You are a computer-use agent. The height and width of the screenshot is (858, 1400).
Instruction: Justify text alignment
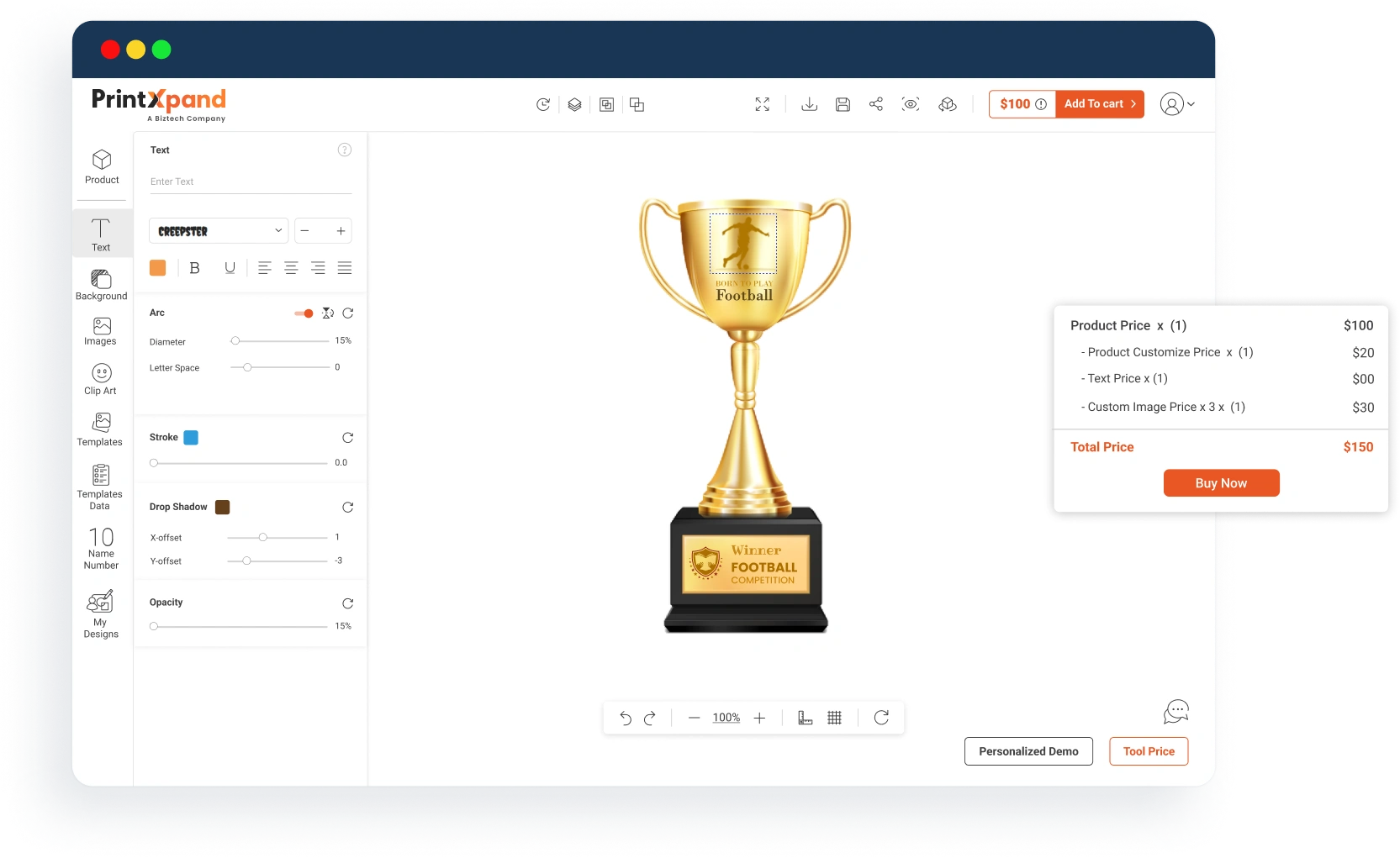coord(345,268)
